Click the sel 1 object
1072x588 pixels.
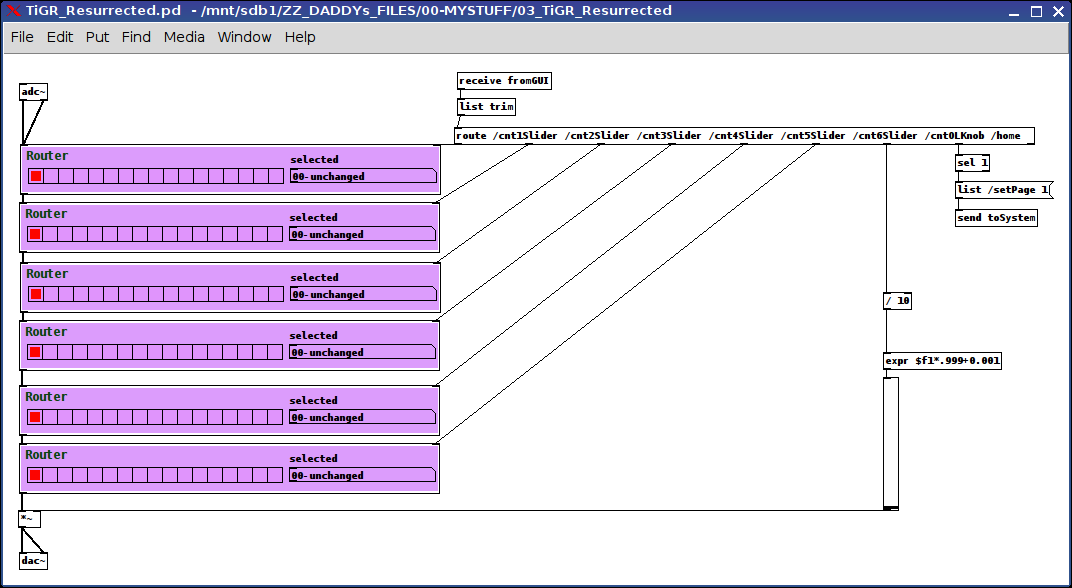[x=972, y=163]
